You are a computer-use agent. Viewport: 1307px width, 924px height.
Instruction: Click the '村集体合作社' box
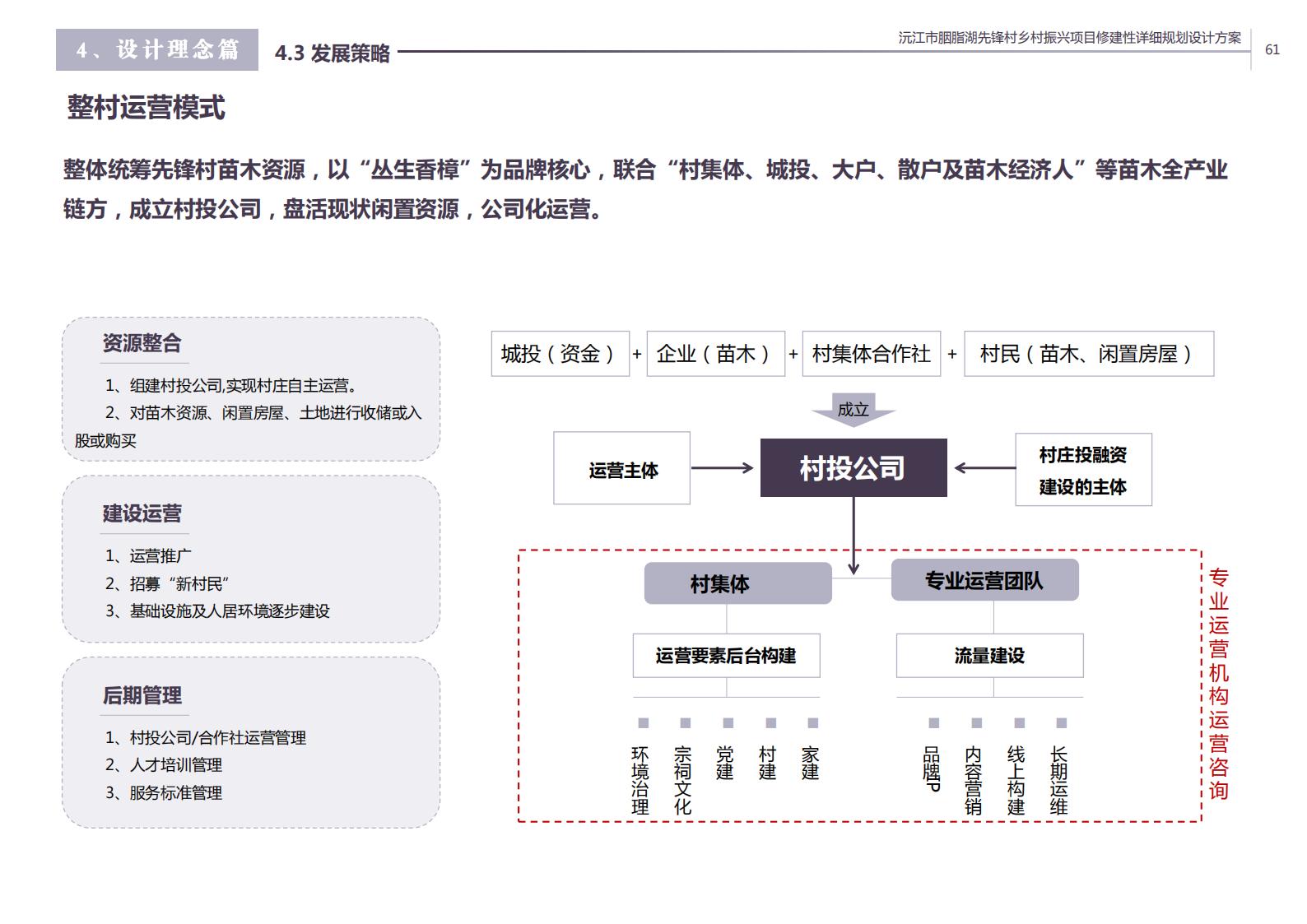[872, 354]
